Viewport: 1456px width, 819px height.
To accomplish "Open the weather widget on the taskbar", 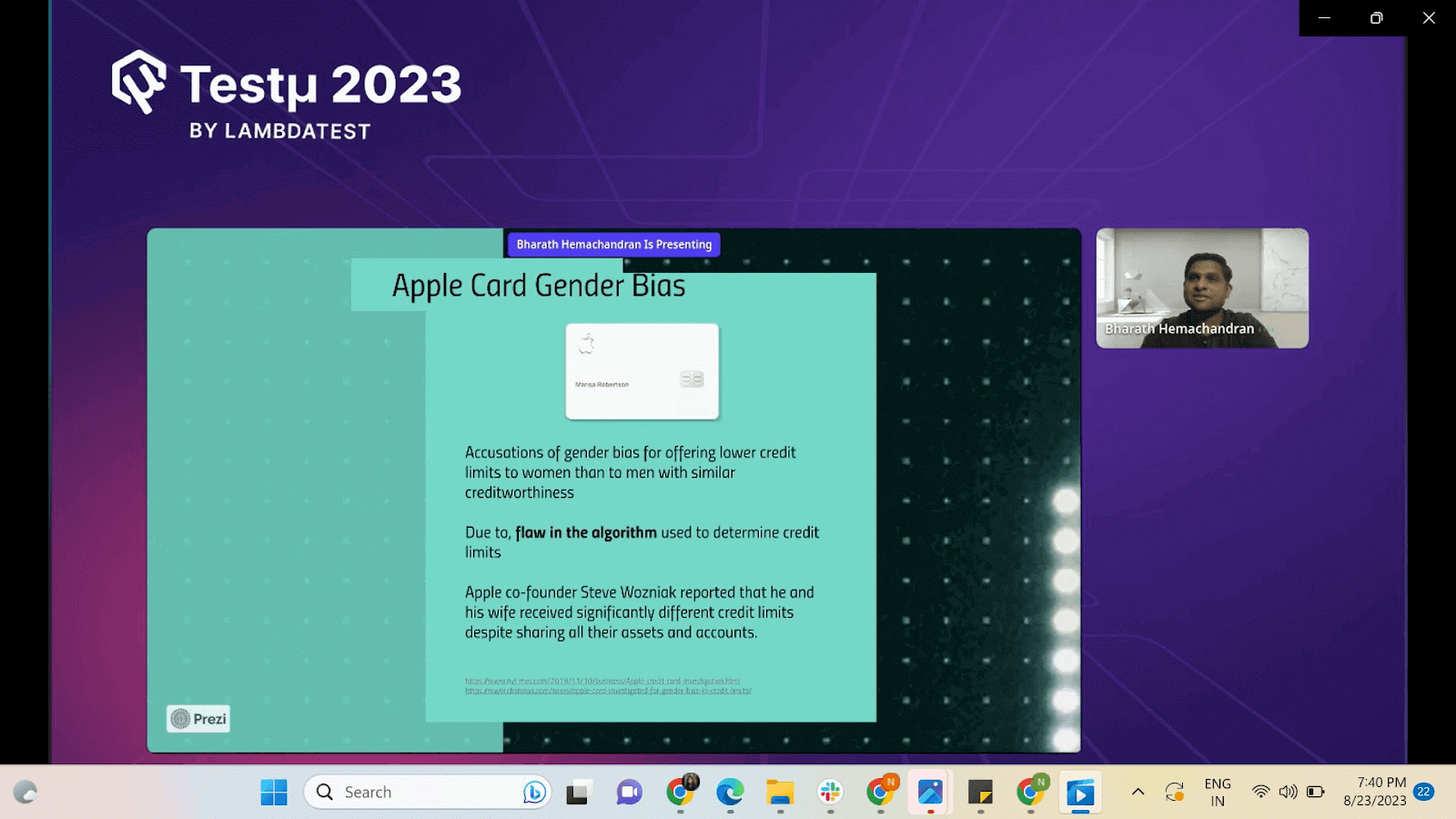I will coord(25,793).
